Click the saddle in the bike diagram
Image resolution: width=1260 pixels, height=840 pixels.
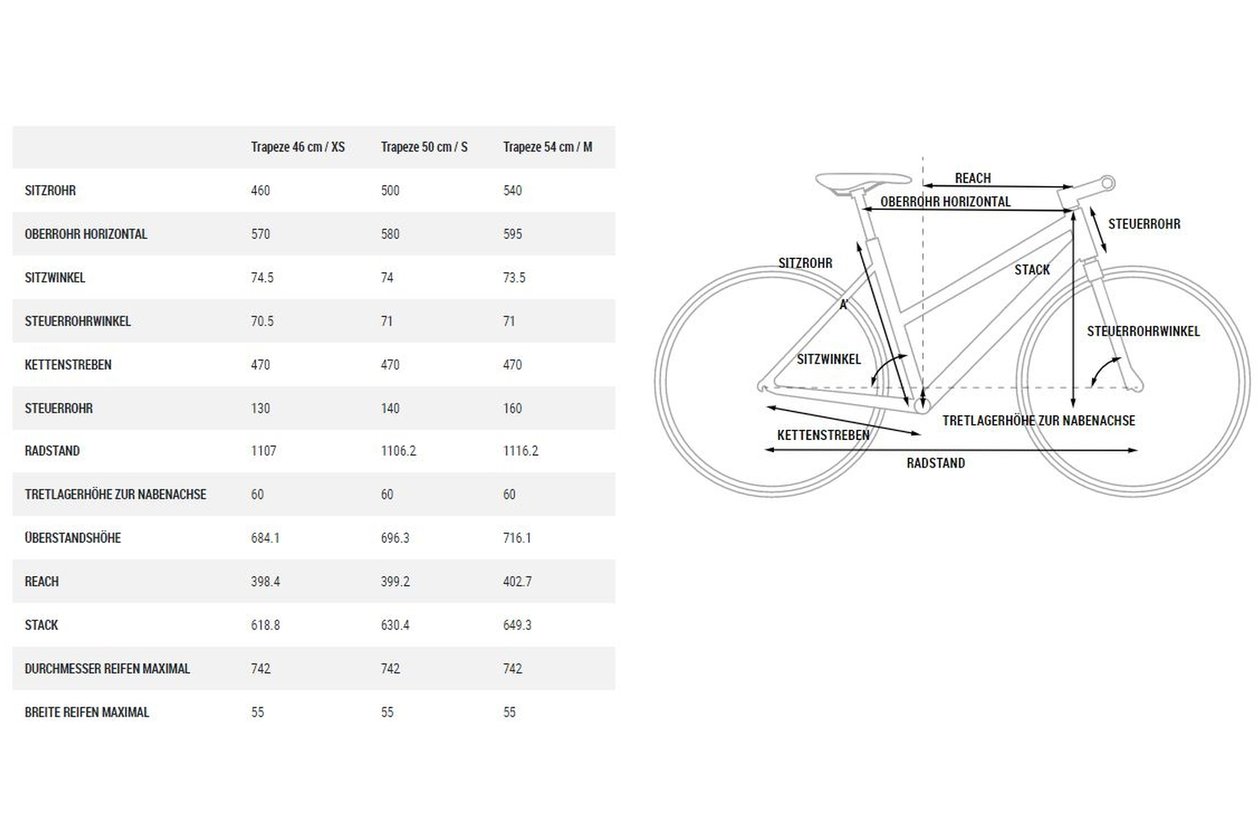point(863,181)
